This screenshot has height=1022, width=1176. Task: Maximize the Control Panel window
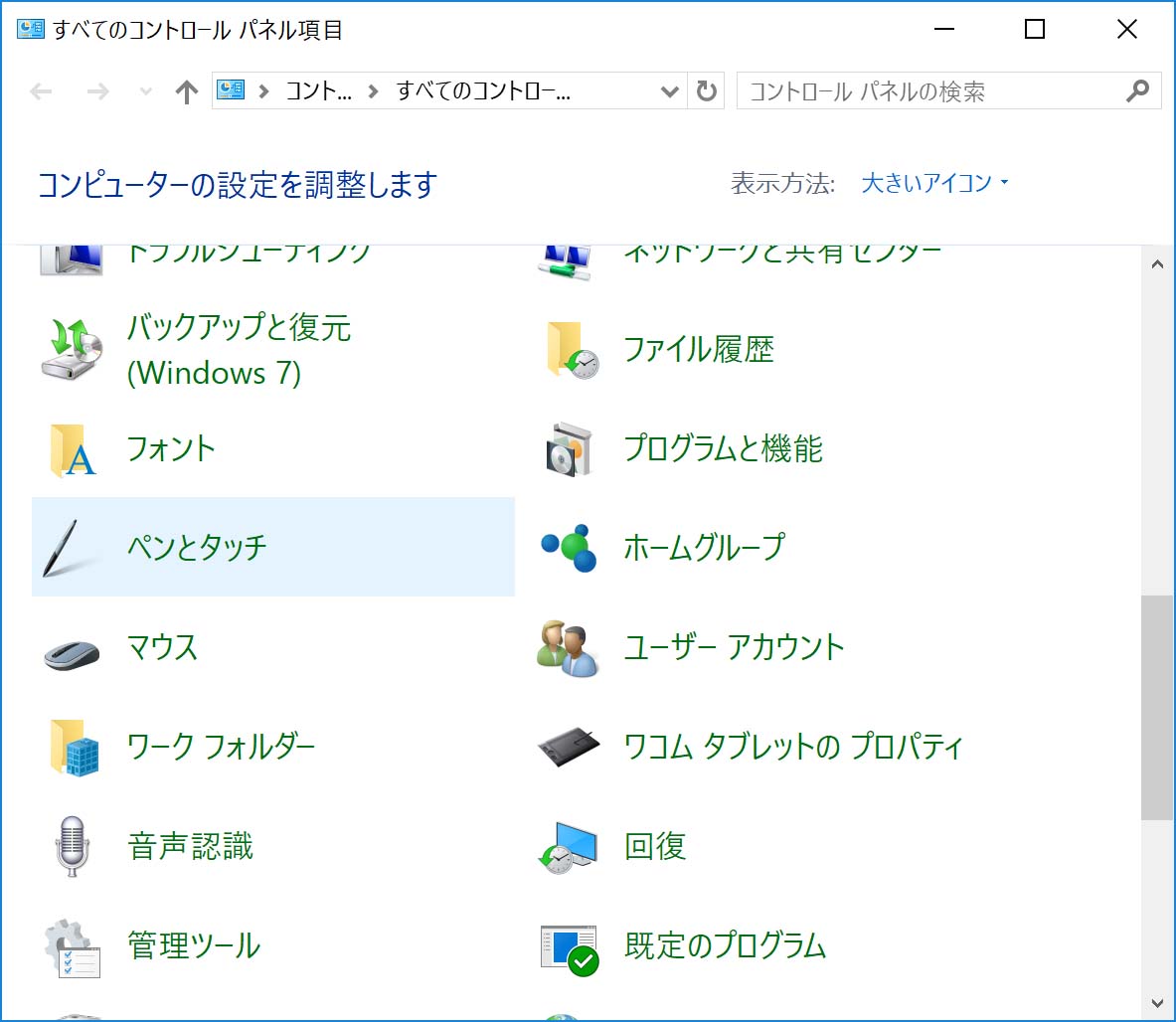[x=1035, y=29]
